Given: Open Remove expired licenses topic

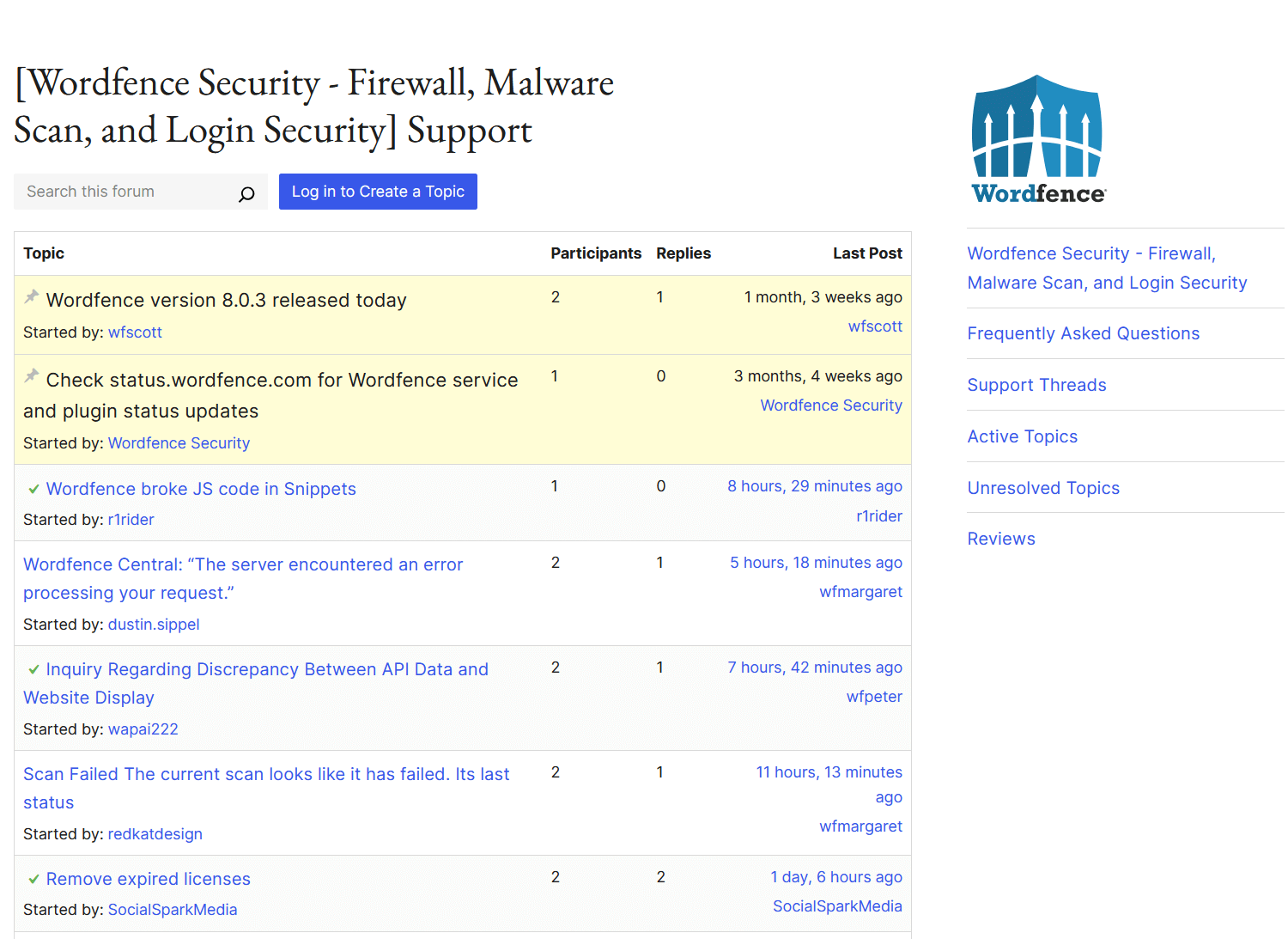Looking at the screenshot, I should 149,879.
